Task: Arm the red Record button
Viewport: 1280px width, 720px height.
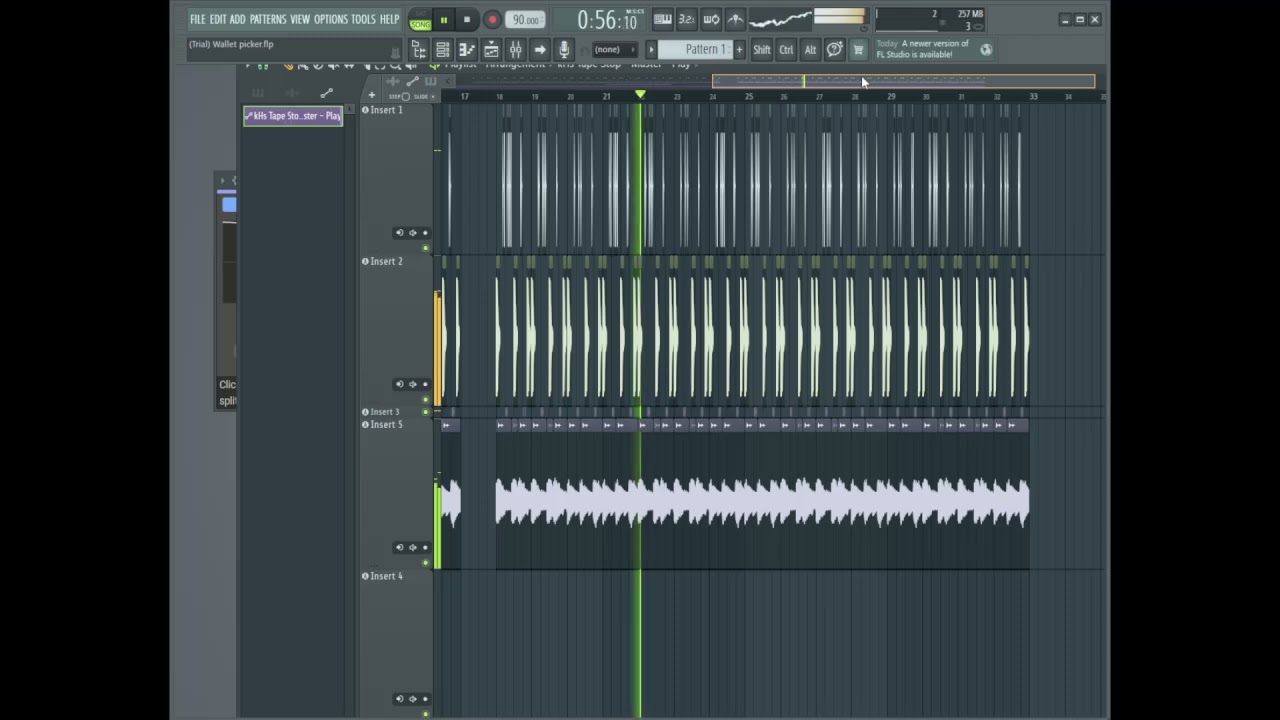Action: 492,20
